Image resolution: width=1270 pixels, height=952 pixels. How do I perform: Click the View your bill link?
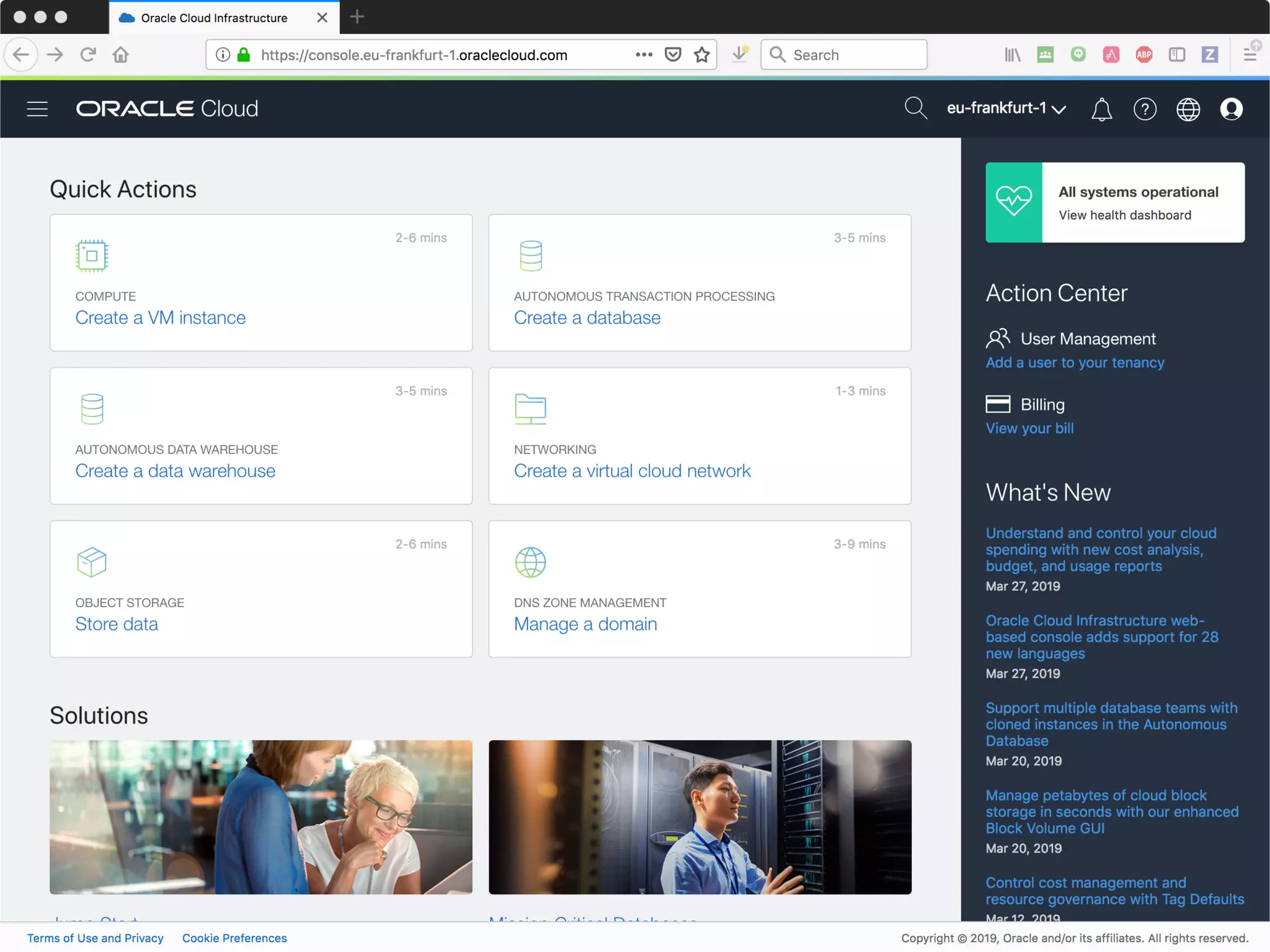[1029, 428]
